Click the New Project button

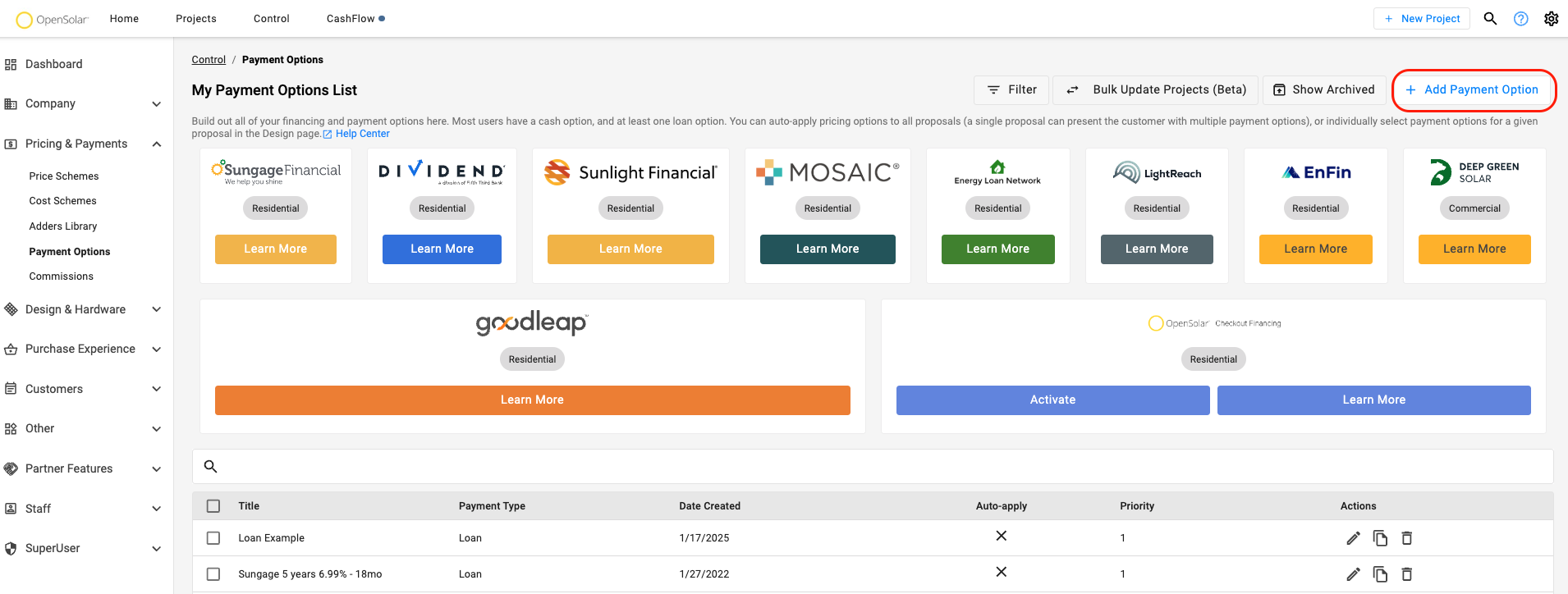pos(1422,19)
